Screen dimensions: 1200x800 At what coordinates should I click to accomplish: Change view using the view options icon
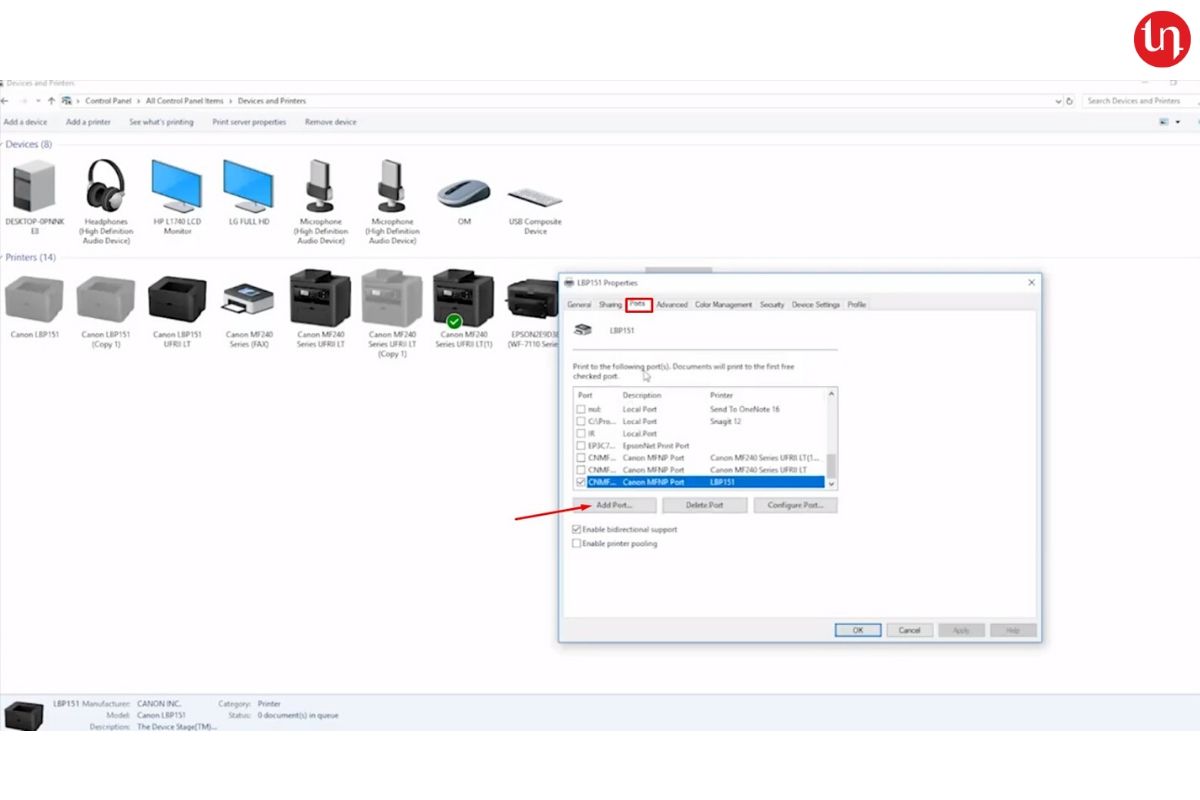coord(1164,122)
